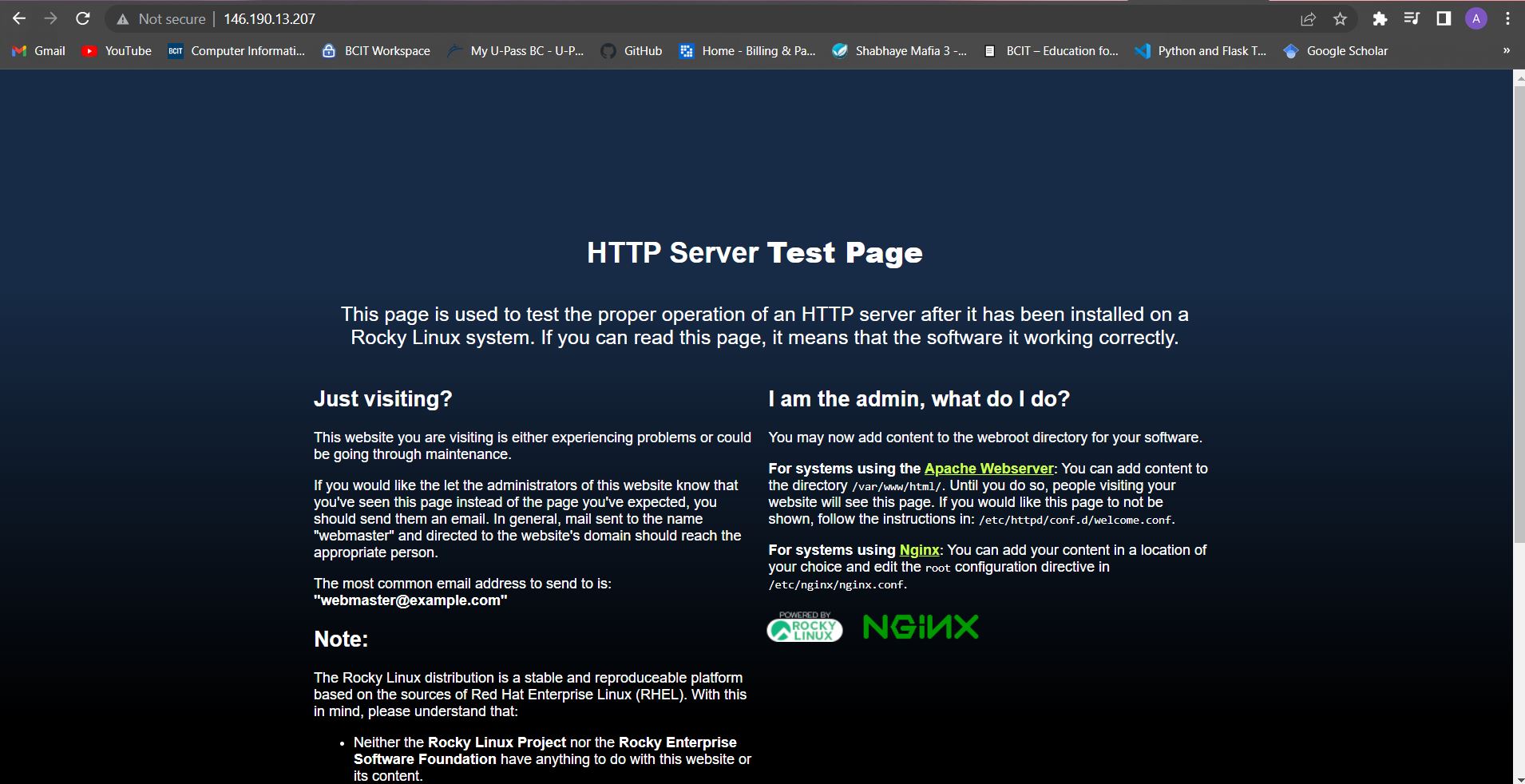This screenshot has width=1525, height=784.
Task: Open the Google Scholar bookmark
Action: pyautogui.click(x=1336, y=50)
